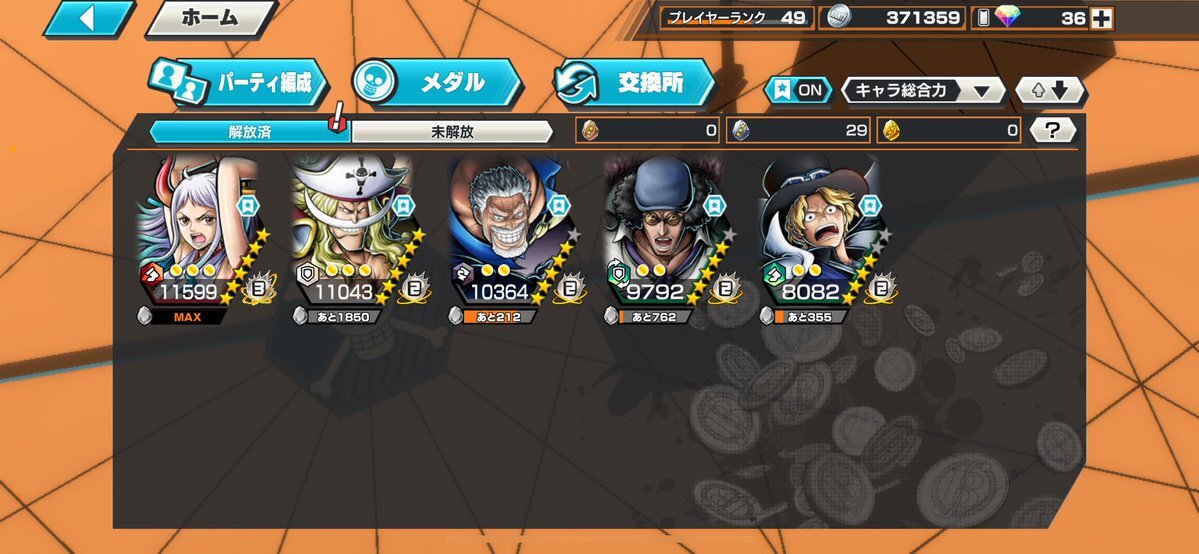
Task: Switch the ascending/descending sort order arrows
Action: (x=1050, y=90)
